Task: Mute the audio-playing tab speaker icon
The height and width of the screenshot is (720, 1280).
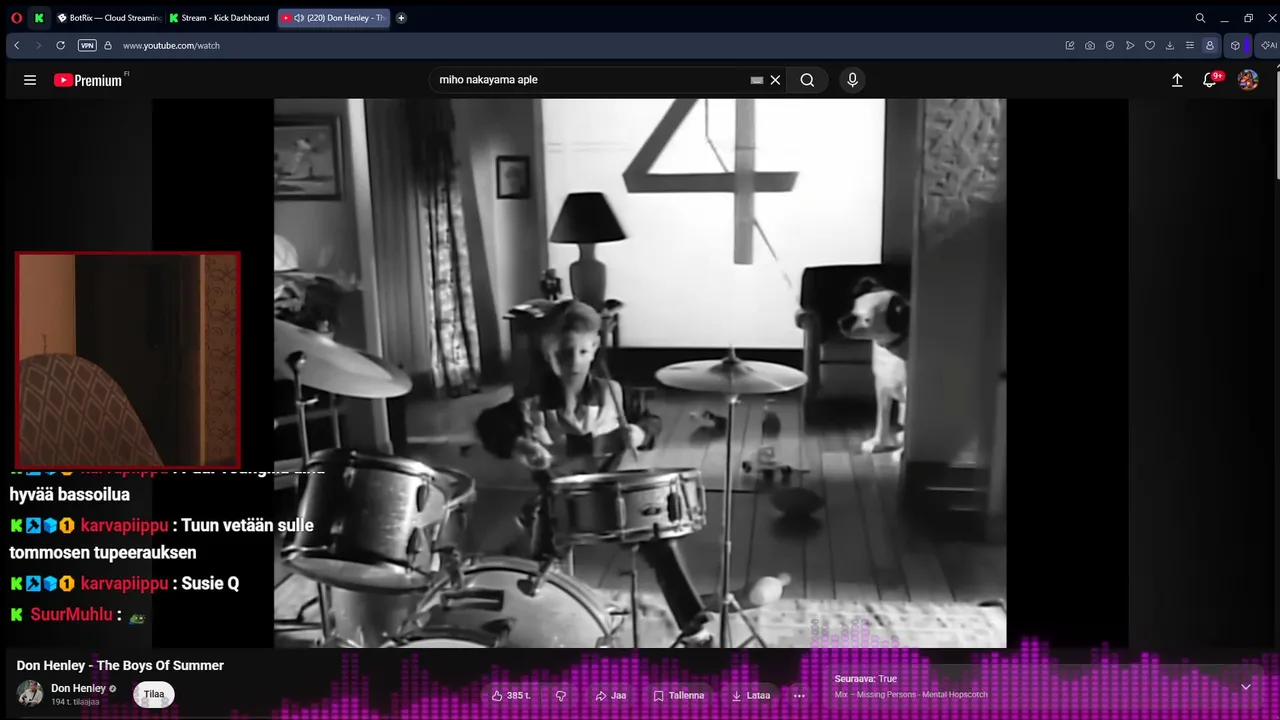Action: pyautogui.click(x=299, y=18)
